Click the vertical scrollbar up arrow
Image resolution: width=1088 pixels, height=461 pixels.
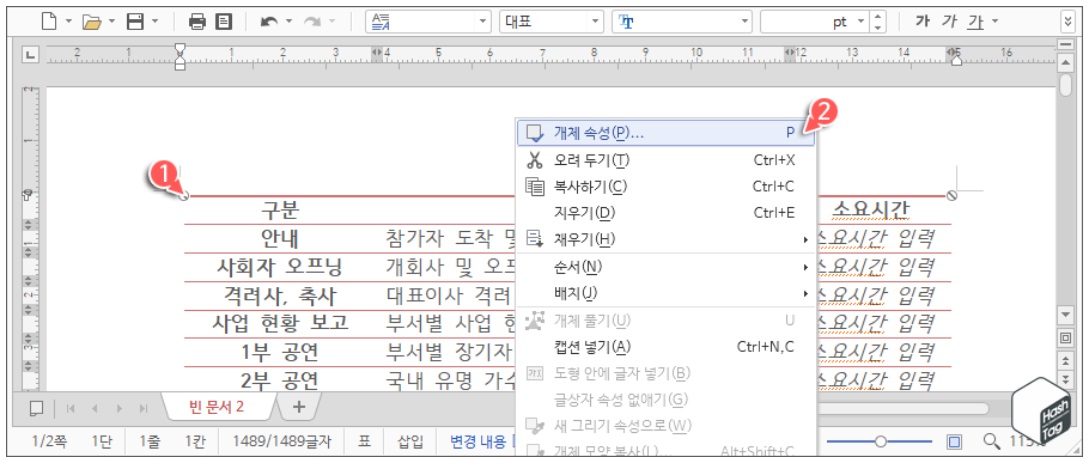(1065, 63)
